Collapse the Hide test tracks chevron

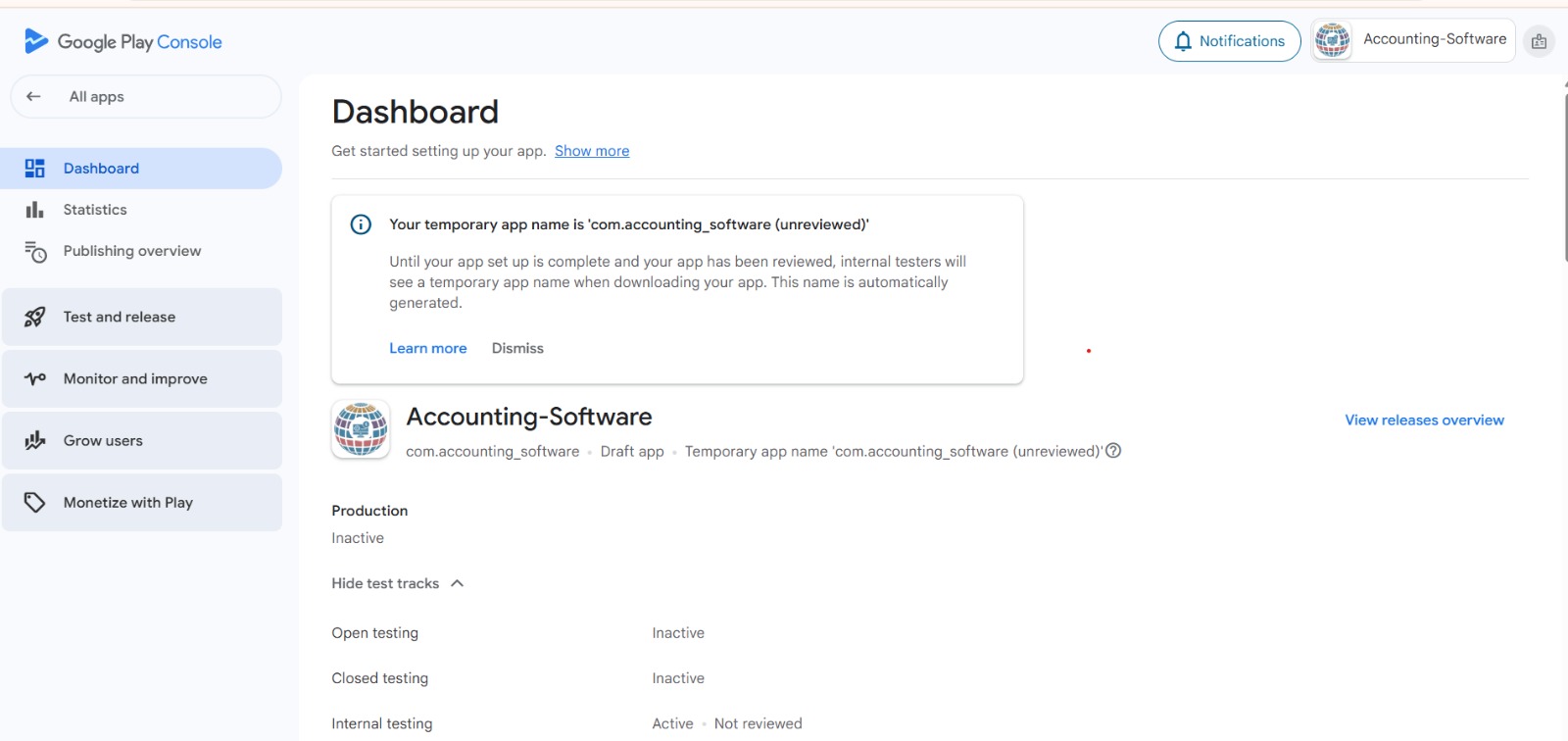(457, 583)
